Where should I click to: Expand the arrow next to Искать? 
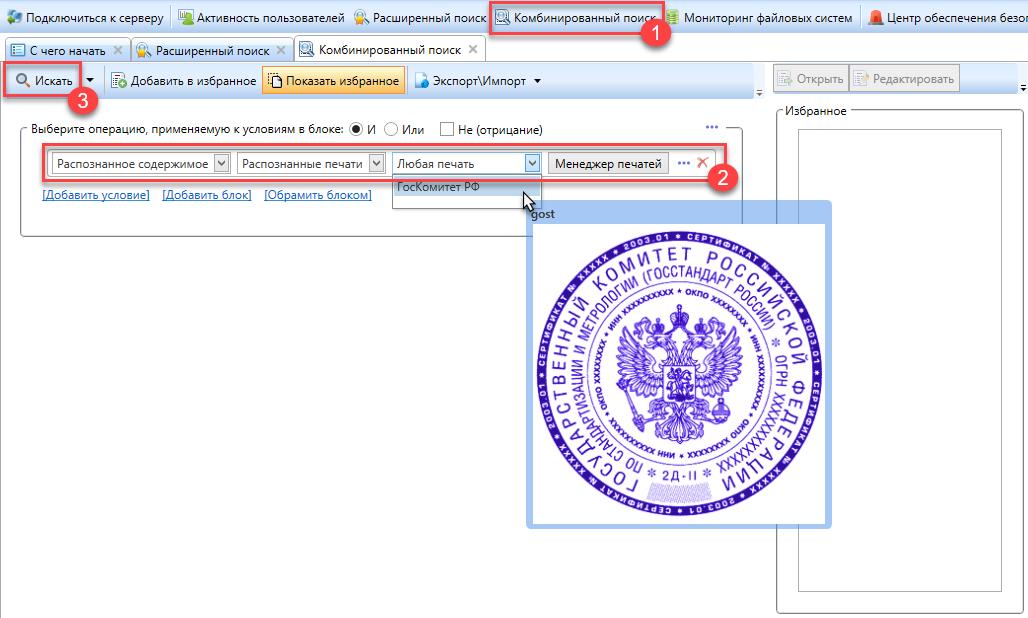(90, 81)
